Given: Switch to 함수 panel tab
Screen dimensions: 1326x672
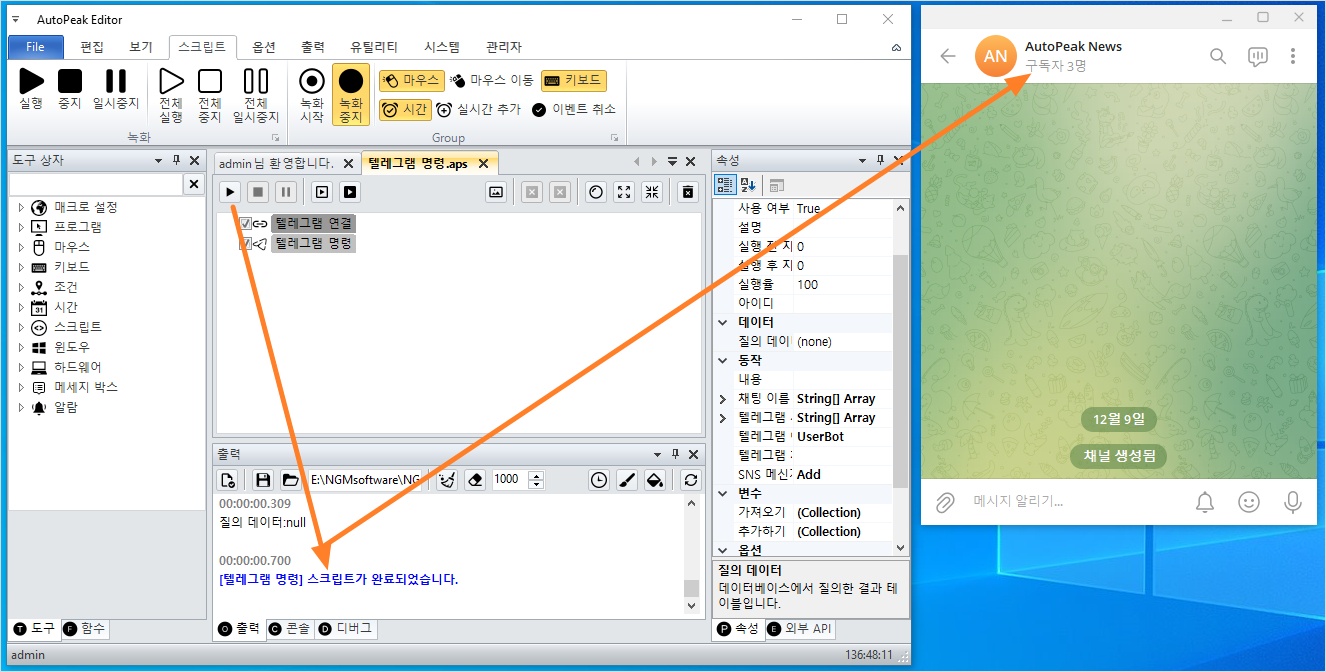Looking at the screenshot, I should pyautogui.click(x=84, y=628).
